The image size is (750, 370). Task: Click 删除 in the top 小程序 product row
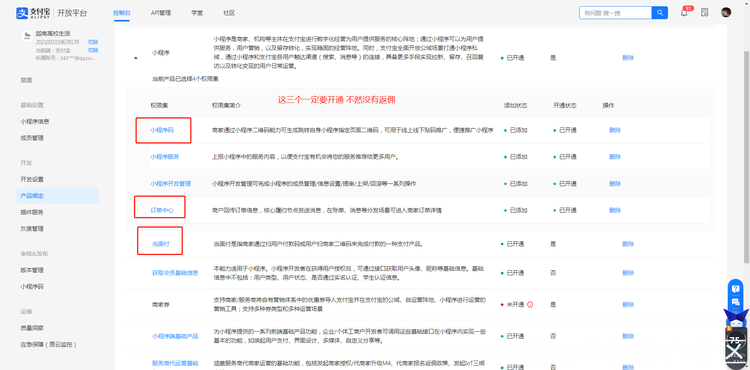coord(628,58)
